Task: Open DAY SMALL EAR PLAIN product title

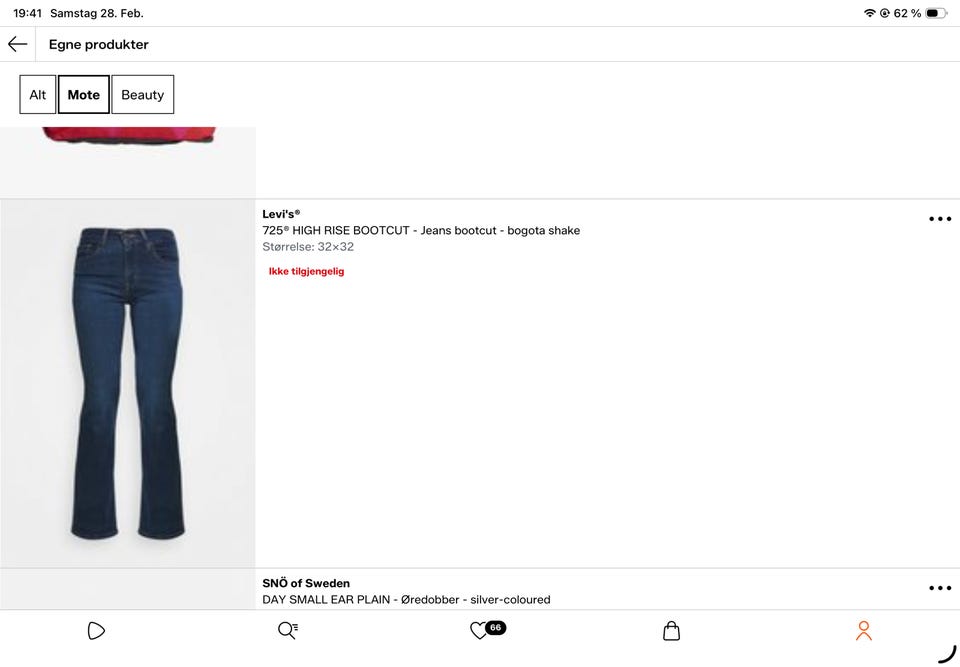Action: click(406, 600)
